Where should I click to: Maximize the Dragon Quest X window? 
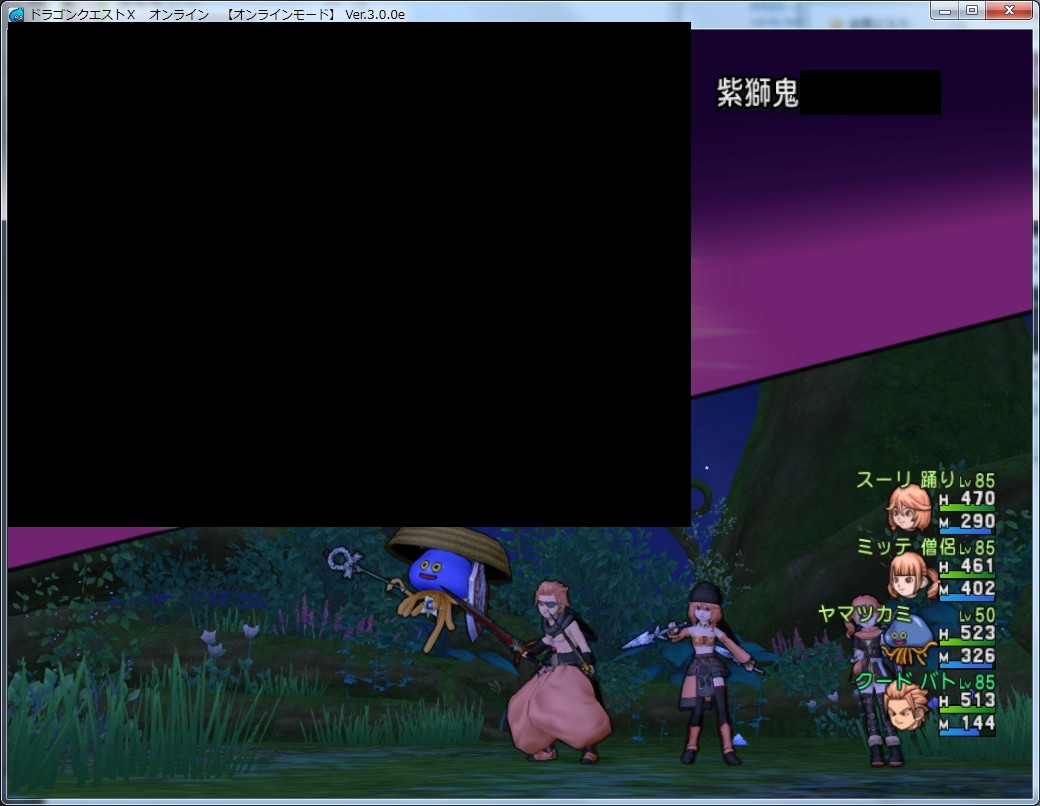click(972, 11)
